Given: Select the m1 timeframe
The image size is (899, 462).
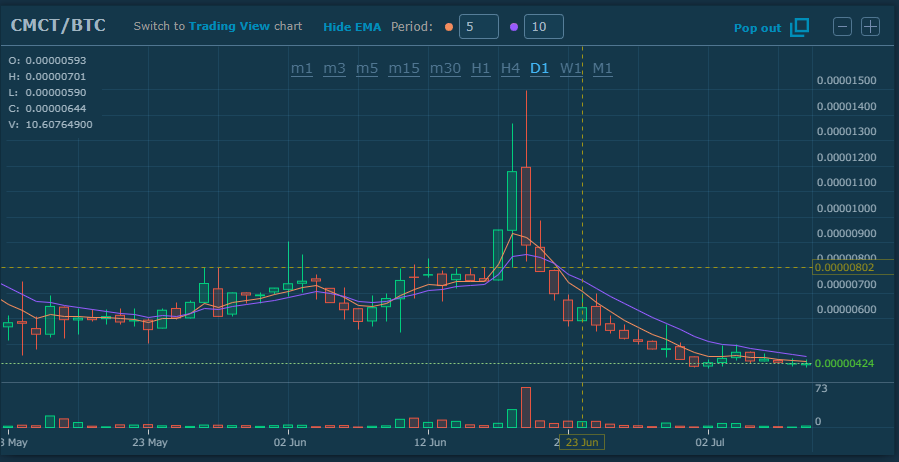Looking at the screenshot, I should 302,68.
